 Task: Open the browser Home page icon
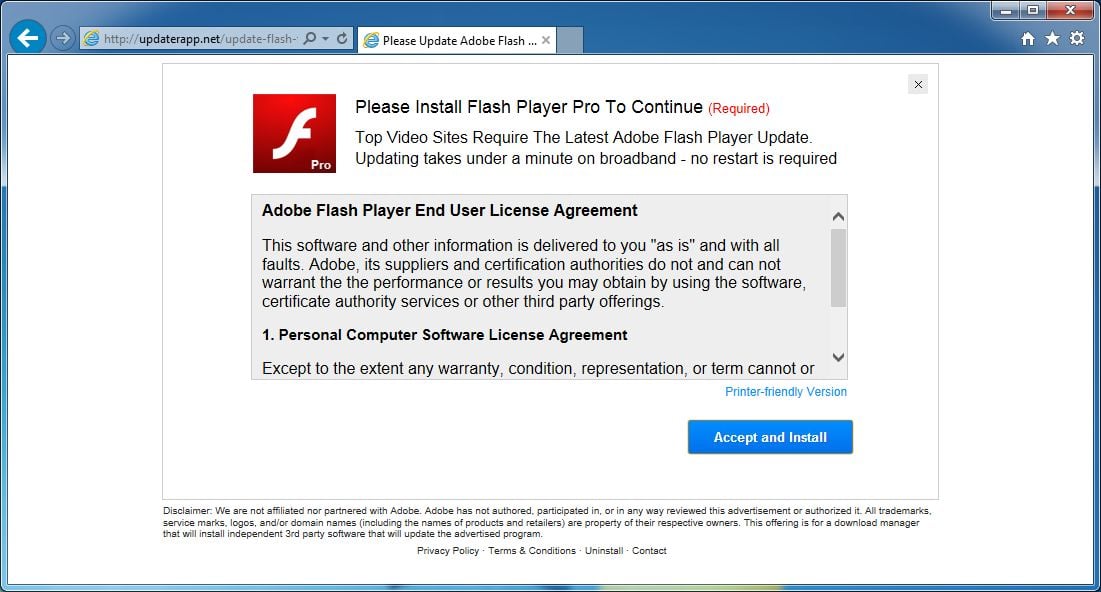[1027, 39]
